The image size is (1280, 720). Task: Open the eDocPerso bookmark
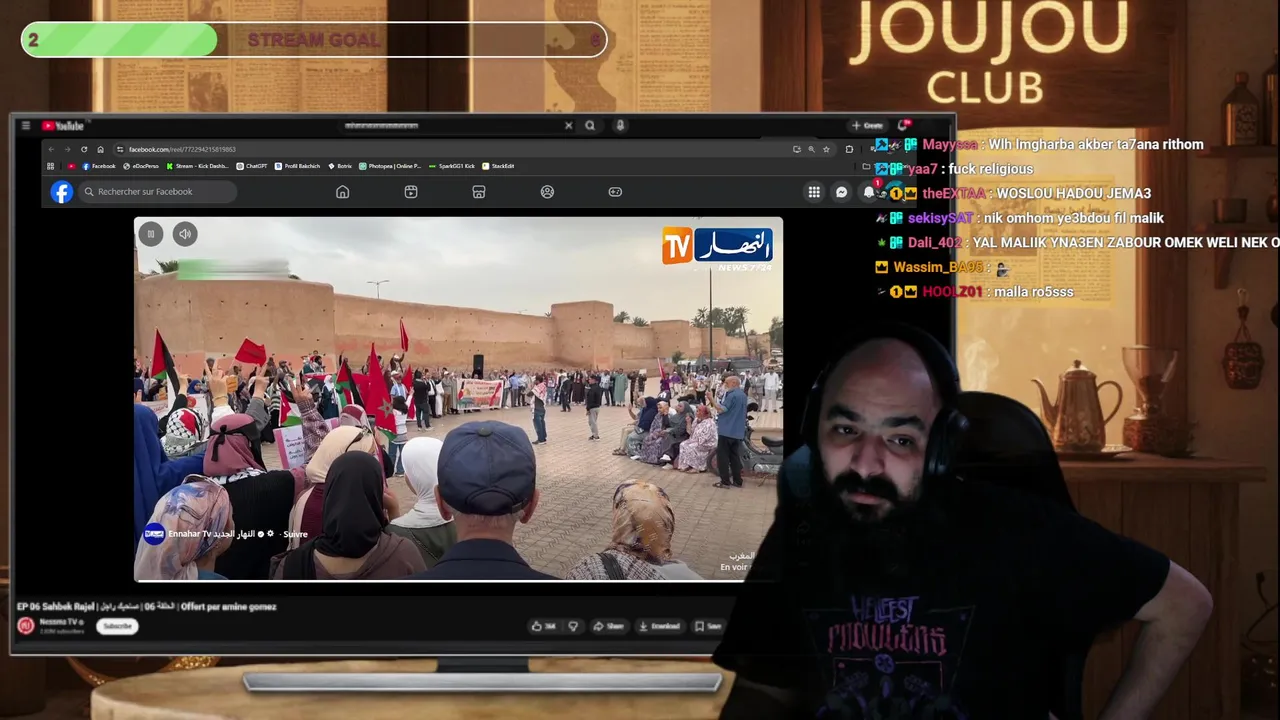coord(141,166)
